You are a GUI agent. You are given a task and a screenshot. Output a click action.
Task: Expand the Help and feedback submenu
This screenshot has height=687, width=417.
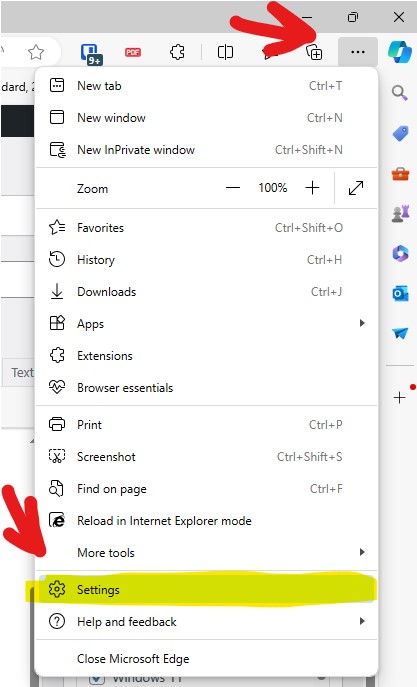[x=206, y=621]
